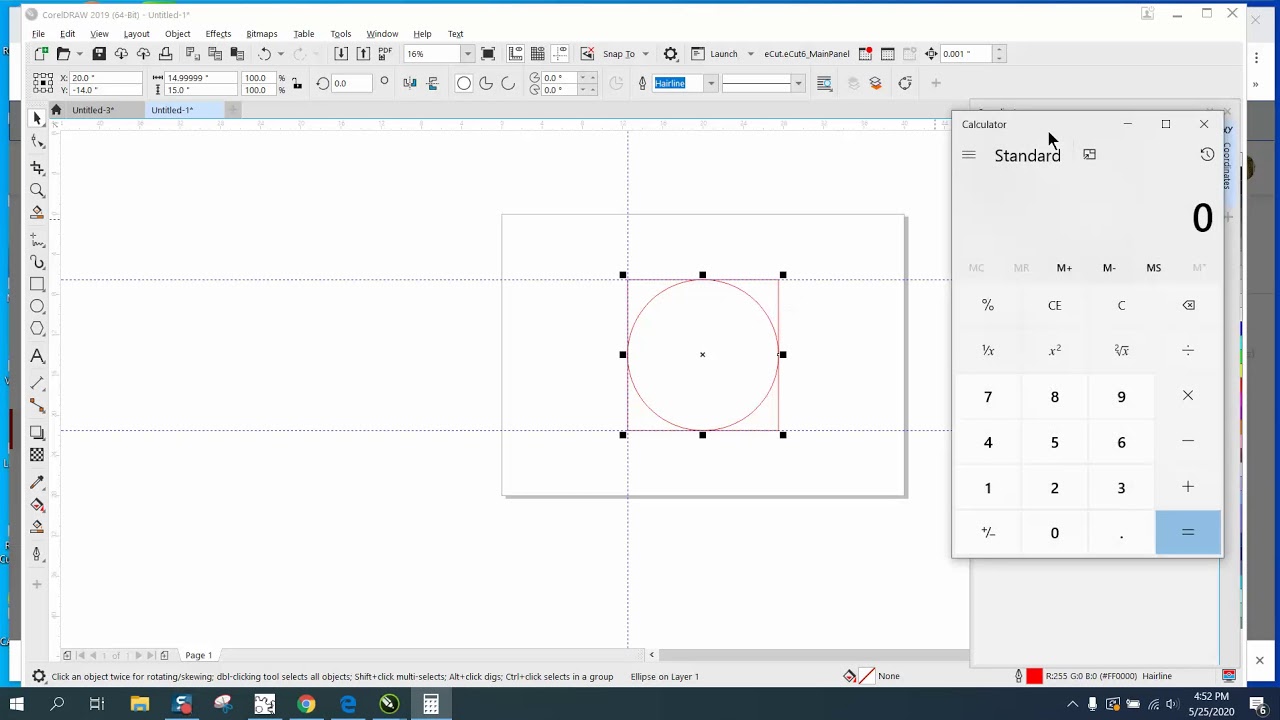Toggle the lock ratio padlock

click(297, 84)
